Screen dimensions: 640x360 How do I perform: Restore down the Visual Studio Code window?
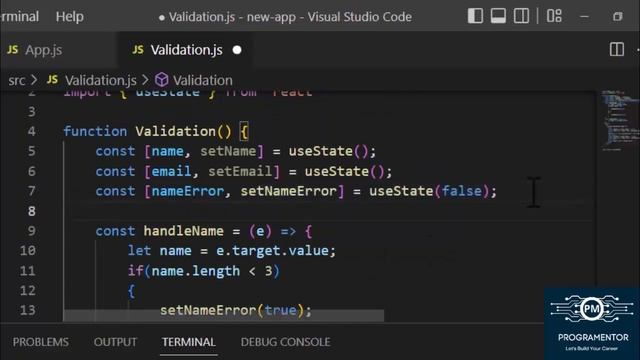pyautogui.click(x=618, y=17)
